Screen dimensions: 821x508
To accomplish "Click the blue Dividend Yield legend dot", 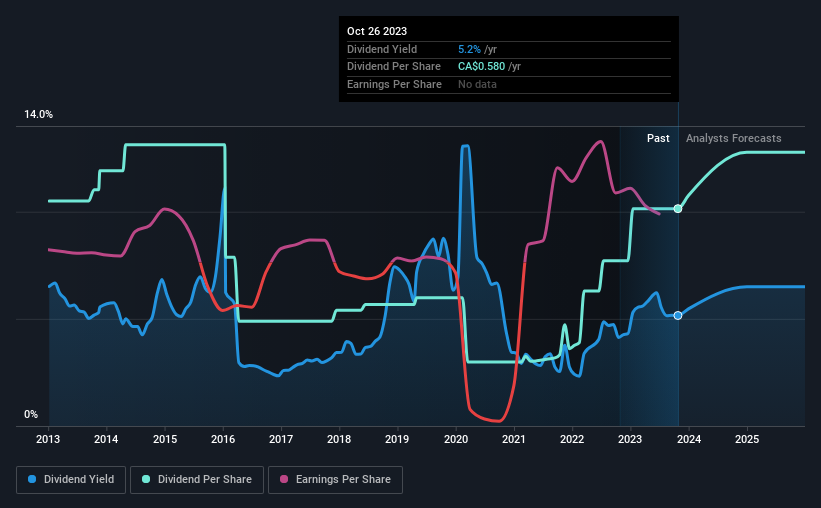I will click(32, 479).
